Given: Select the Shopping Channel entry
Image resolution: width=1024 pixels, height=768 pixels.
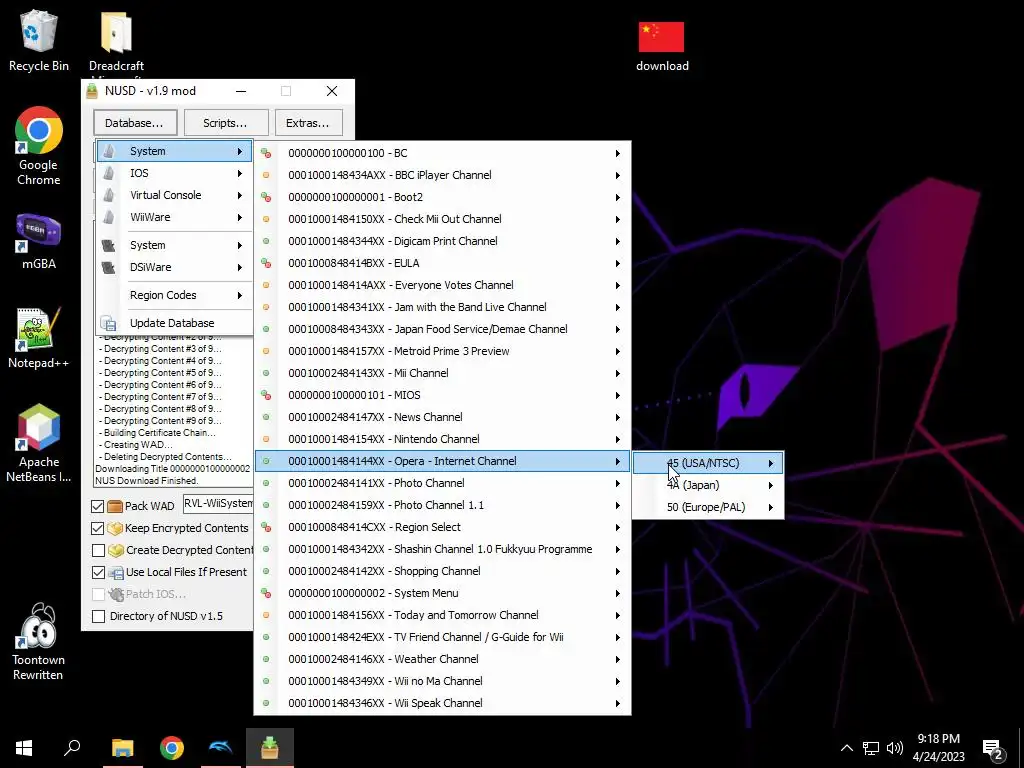Looking at the screenshot, I should (442, 571).
